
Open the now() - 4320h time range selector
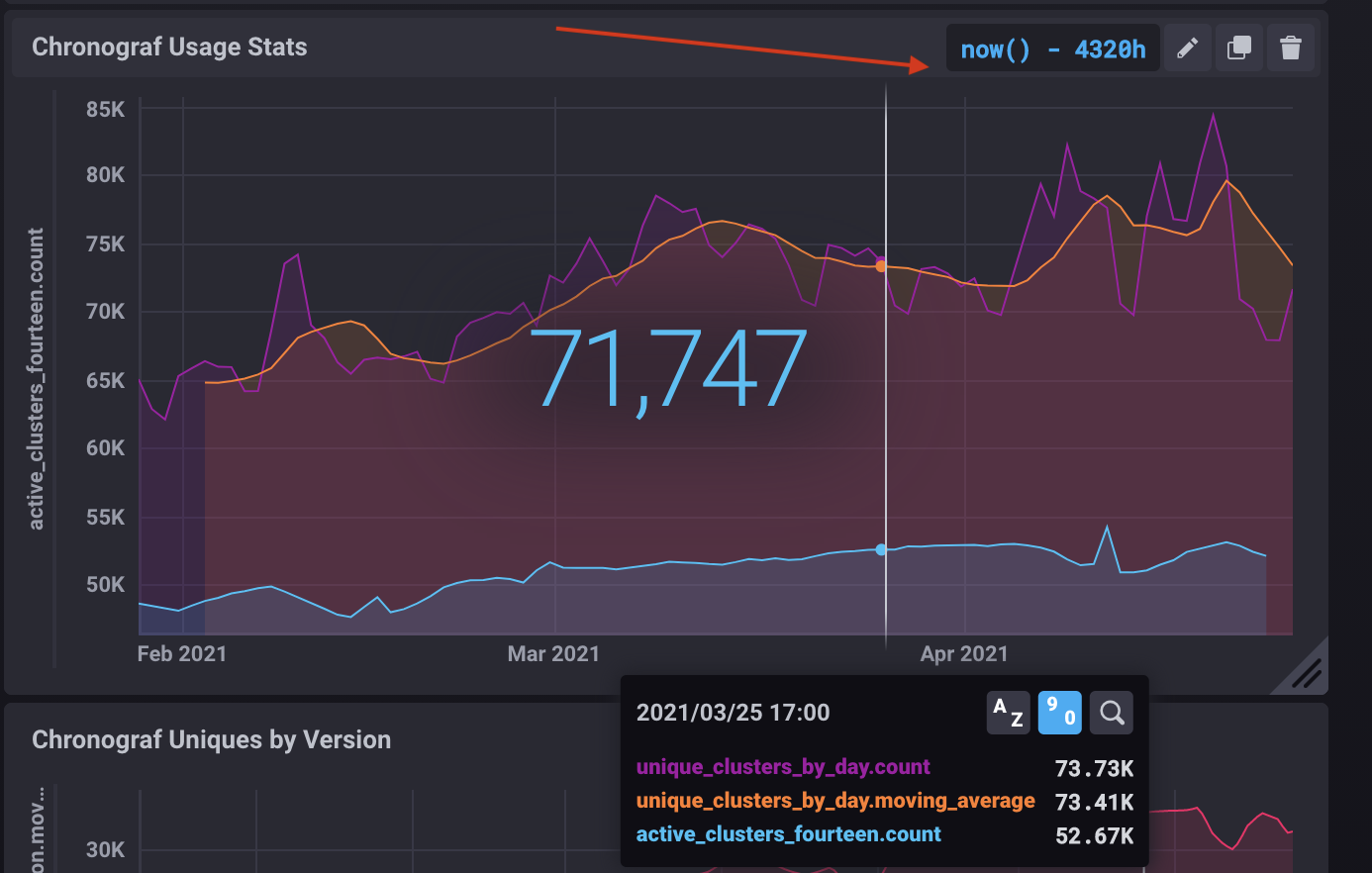click(1052, 48)
